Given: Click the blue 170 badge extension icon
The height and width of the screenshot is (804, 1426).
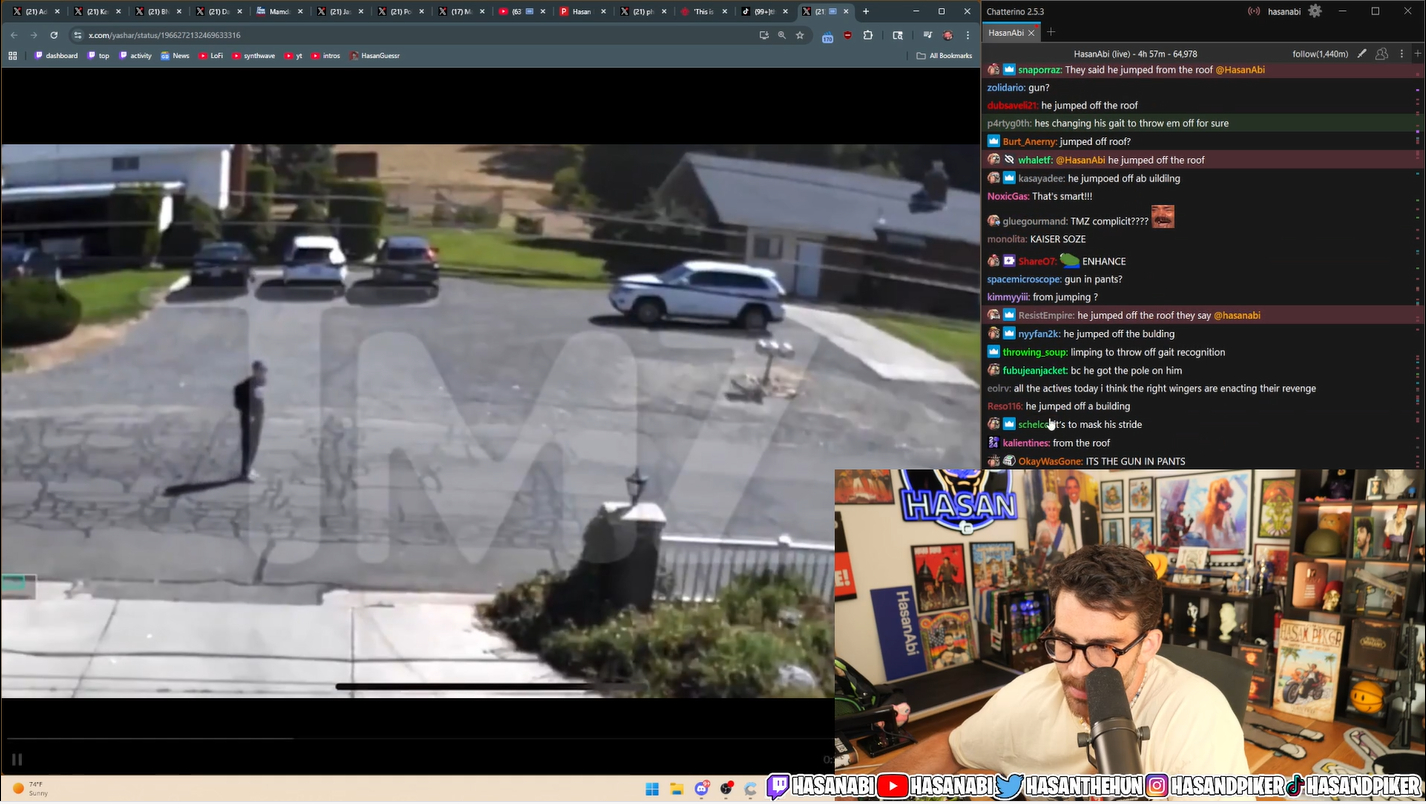Looking at the screenshot, I should (827, 36).
